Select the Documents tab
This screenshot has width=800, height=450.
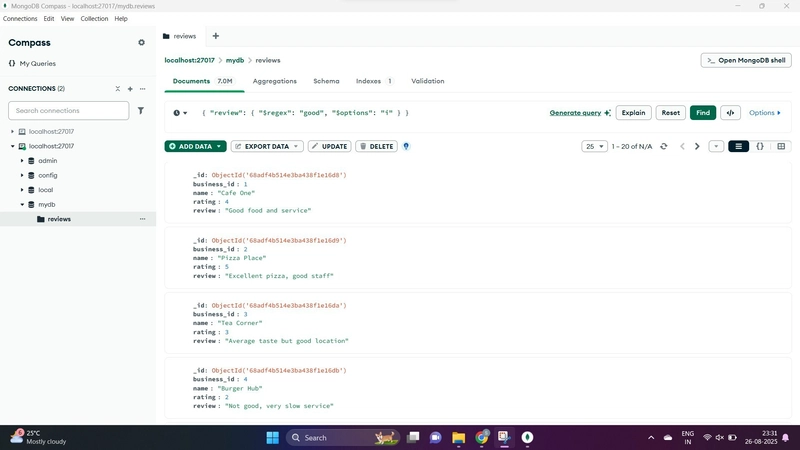tap(204, 81)
